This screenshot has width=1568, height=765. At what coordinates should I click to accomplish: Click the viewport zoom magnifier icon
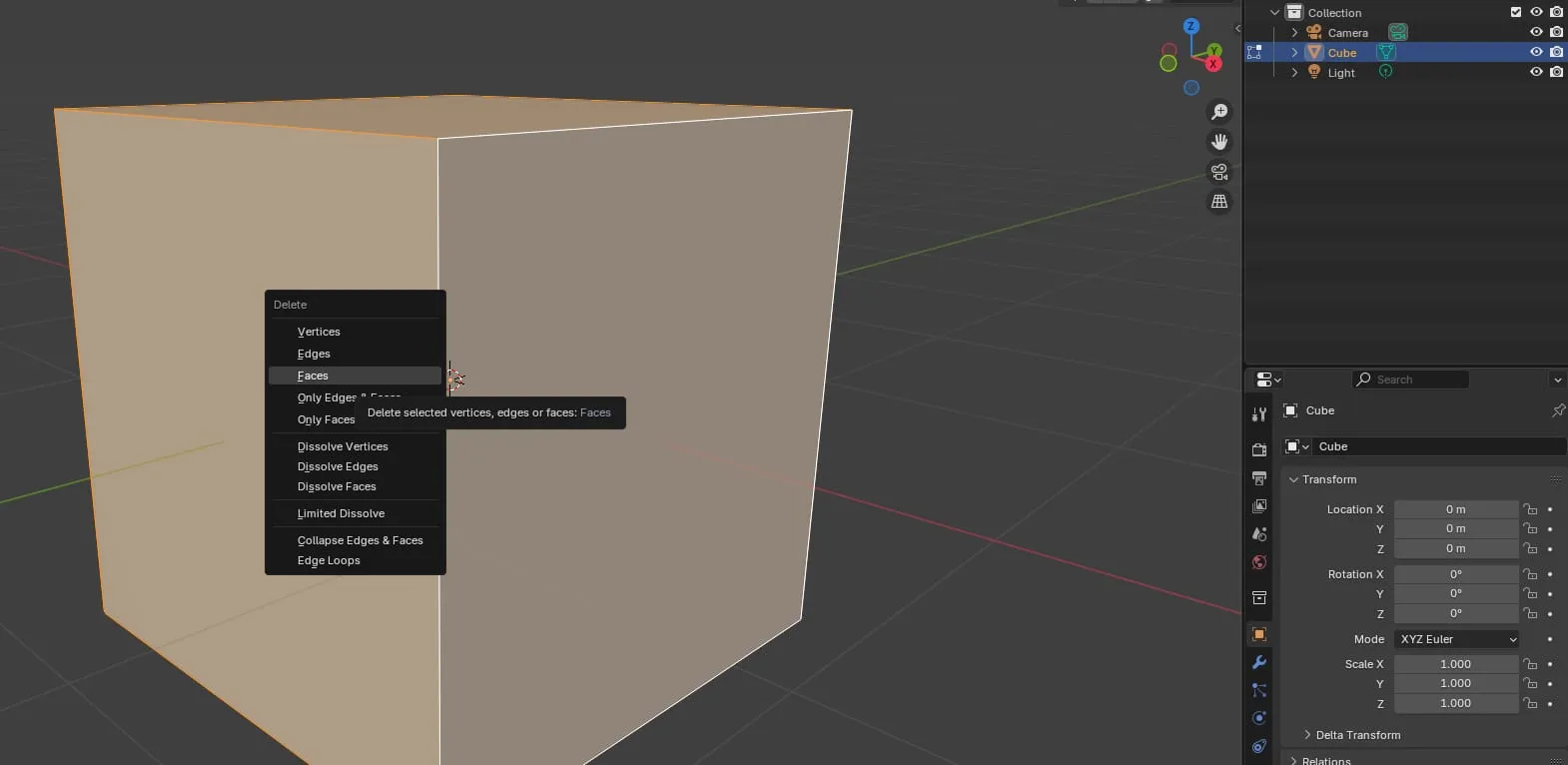tap(1219, 112)
